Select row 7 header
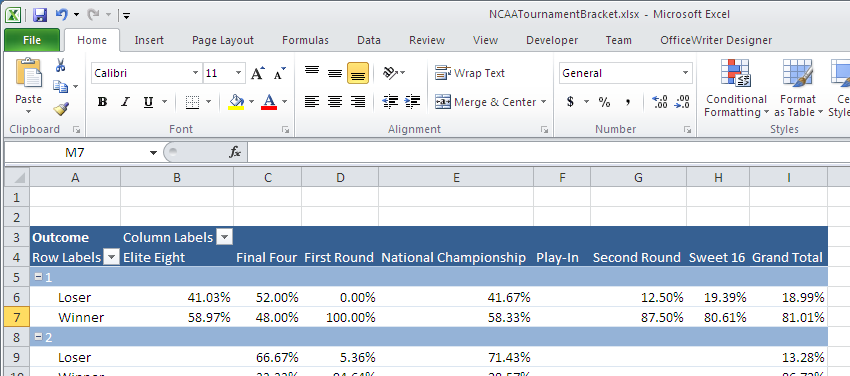 (17, 317)
